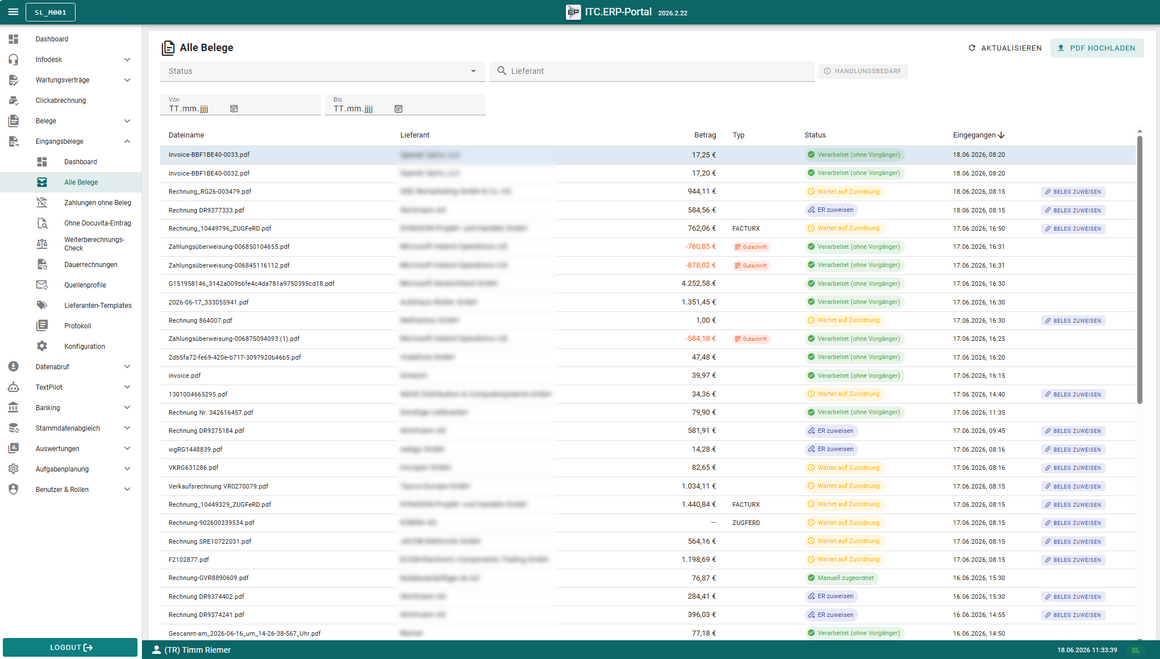This screenshot has height=659, width=1160.
Task: Sort by the Betrag column header
Action: [705, 135]
